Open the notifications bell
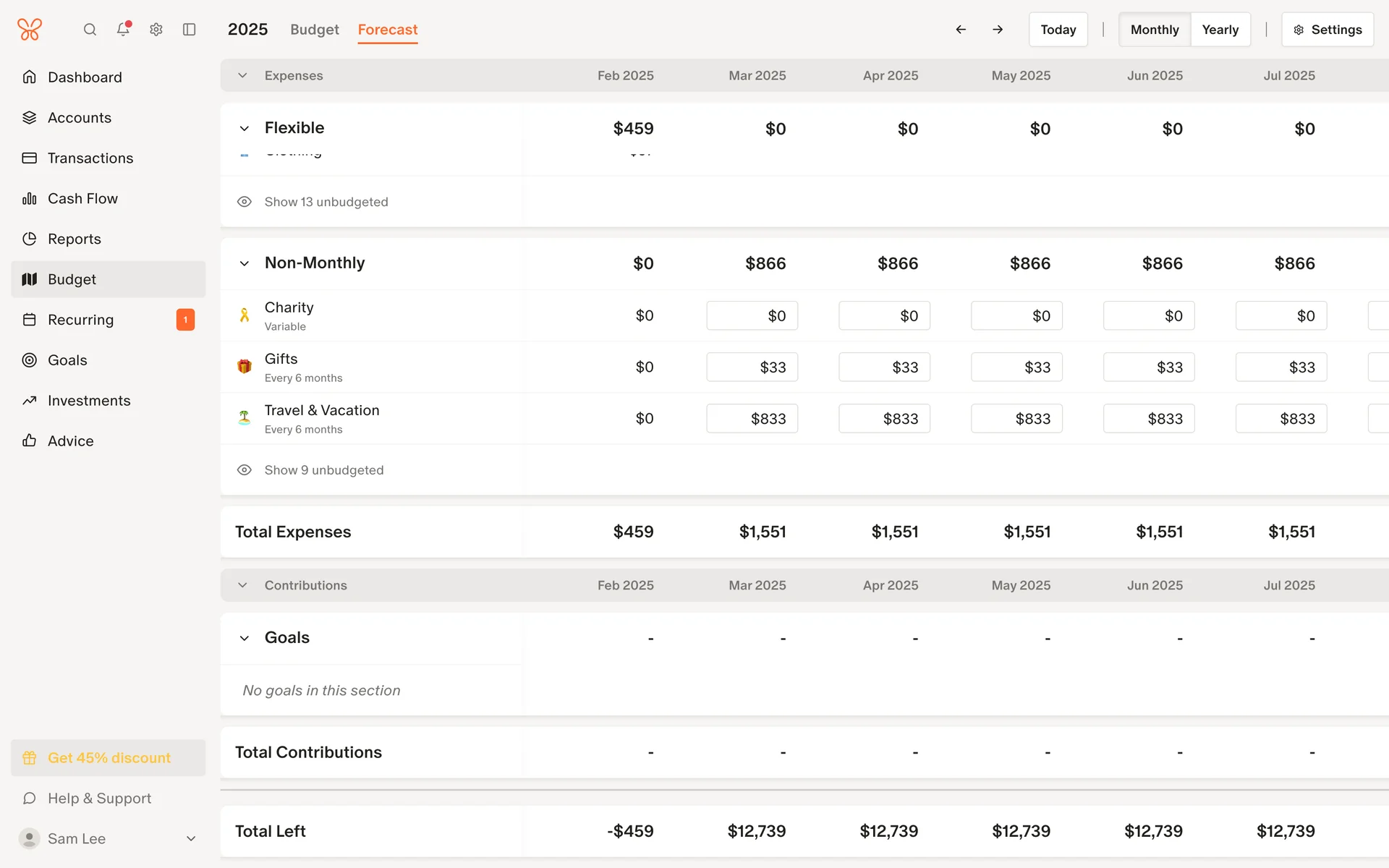The image size is (1389, 868). click(123, 30)
